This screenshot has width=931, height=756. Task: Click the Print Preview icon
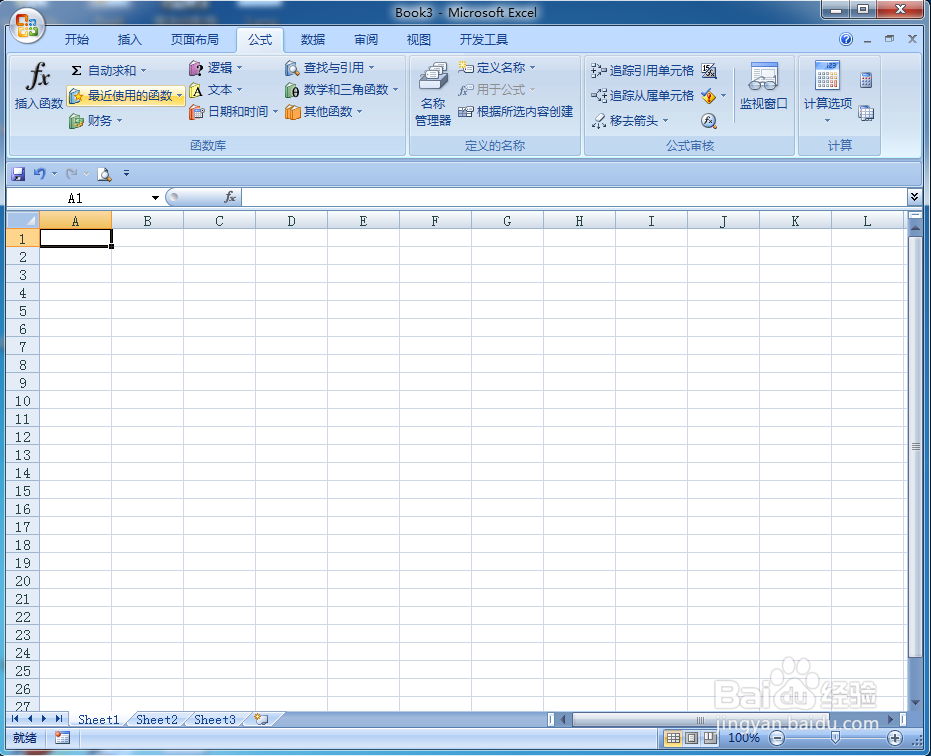pos(104,173)
